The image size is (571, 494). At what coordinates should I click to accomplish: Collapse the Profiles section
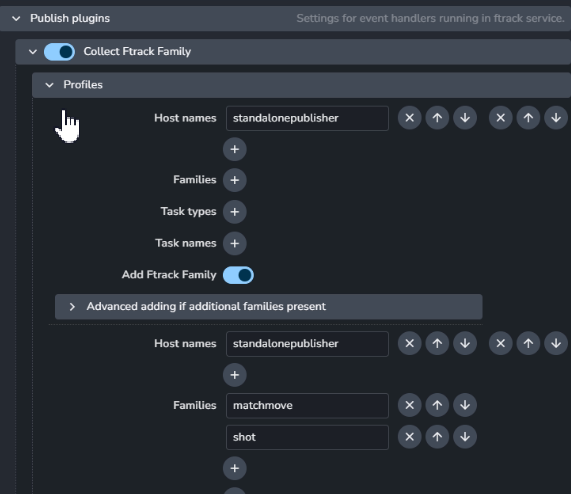49,85
